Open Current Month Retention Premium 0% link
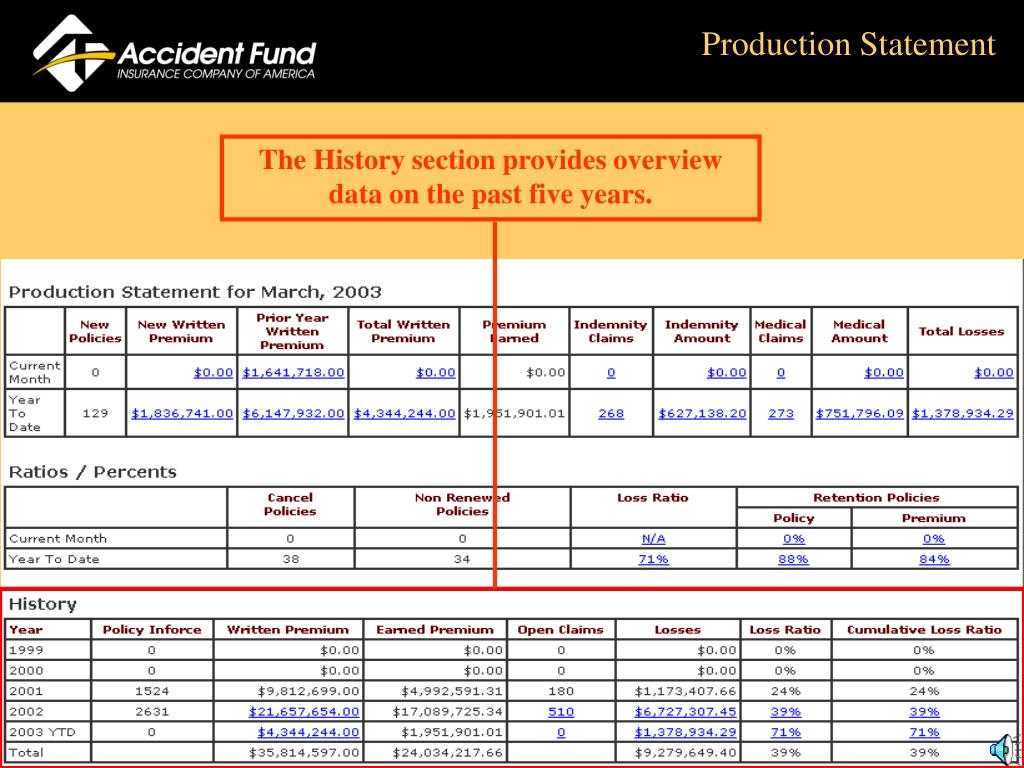 coord(934,539)
